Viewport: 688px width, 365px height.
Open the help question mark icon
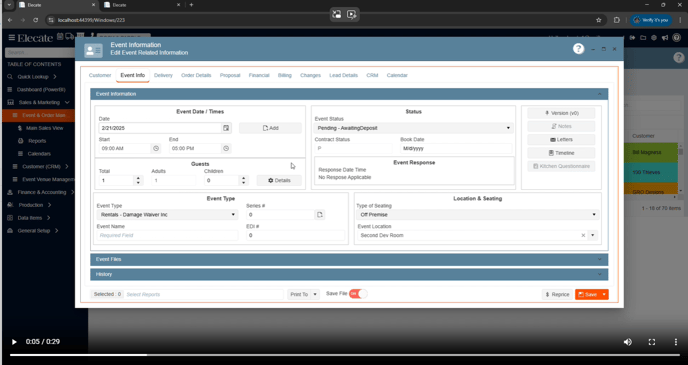click(578, 49)
